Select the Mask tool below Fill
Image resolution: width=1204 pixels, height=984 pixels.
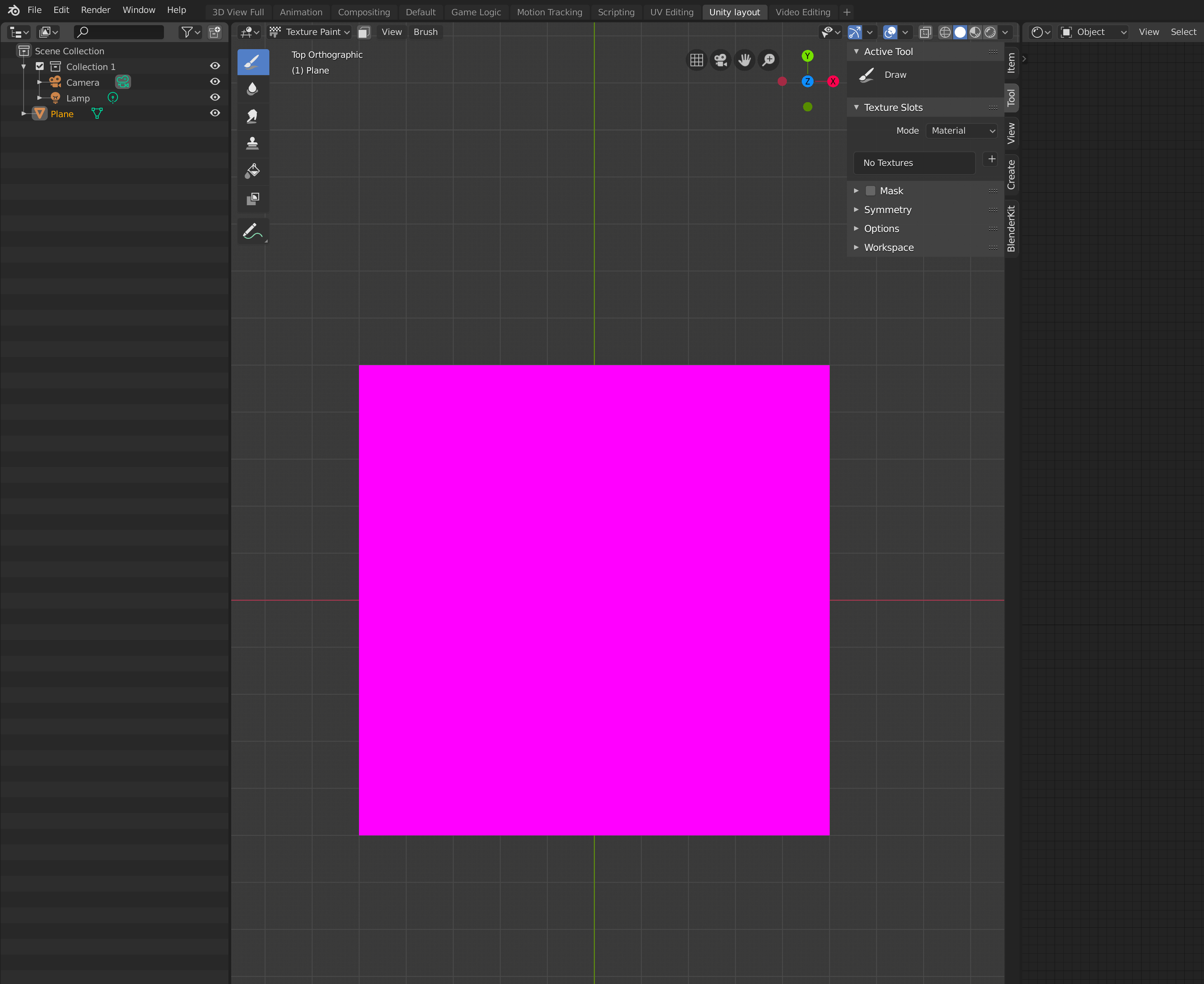point(253,199)
